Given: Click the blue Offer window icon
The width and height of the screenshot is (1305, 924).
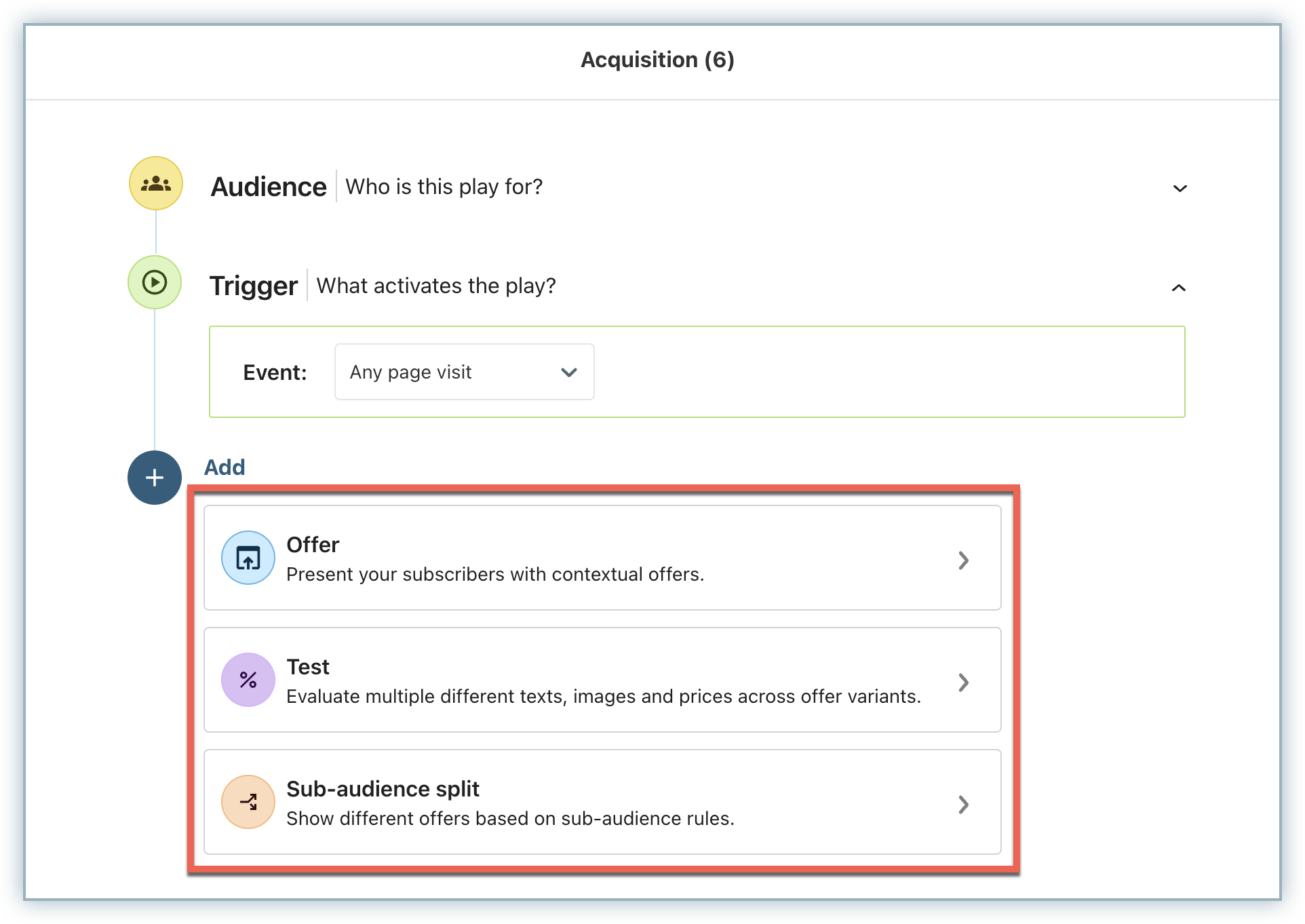Looking at the screenshot, I should [x=248, y=558].
